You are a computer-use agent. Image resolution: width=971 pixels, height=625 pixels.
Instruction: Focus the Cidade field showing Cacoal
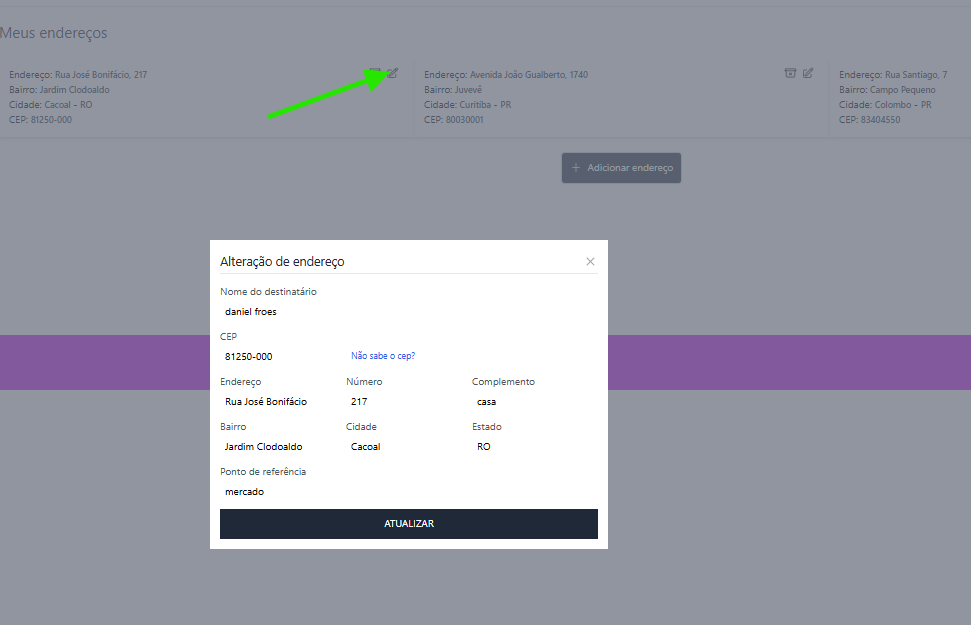point(407,447)
